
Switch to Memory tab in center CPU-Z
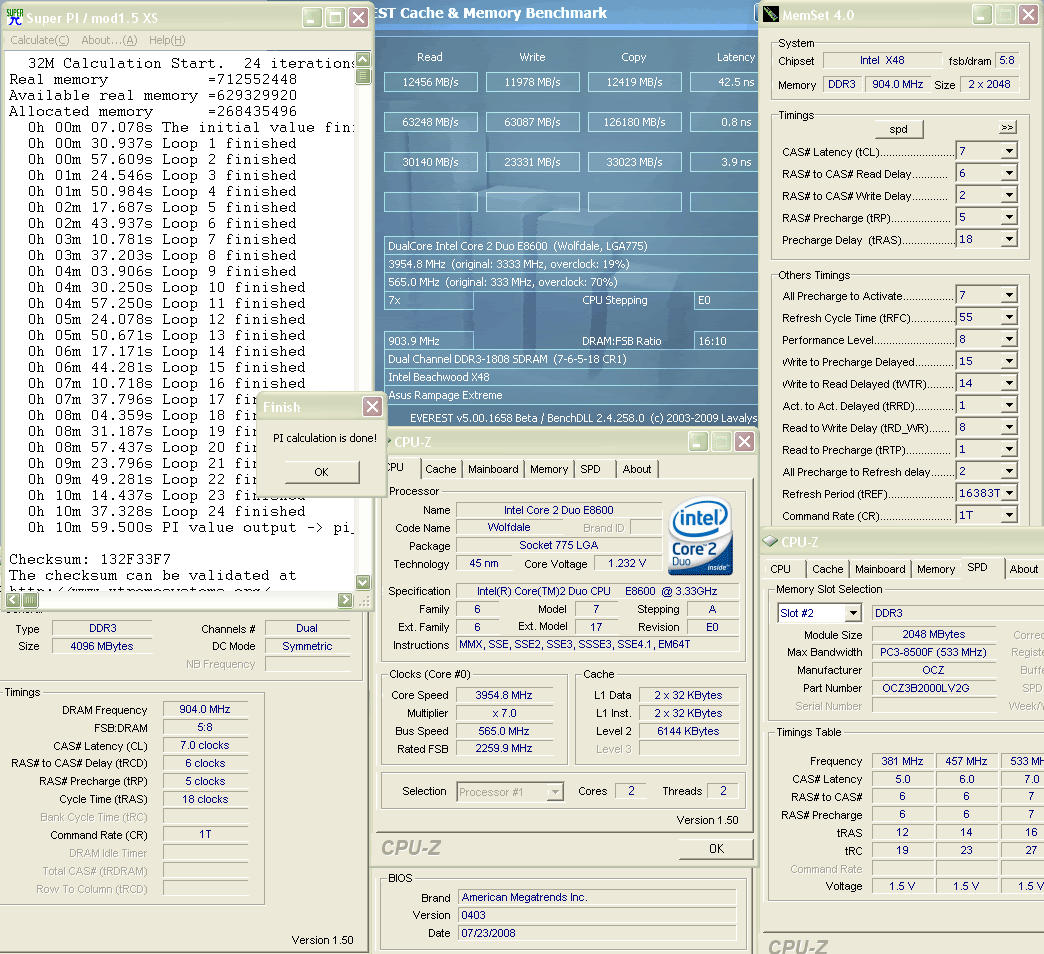[549, 469]
